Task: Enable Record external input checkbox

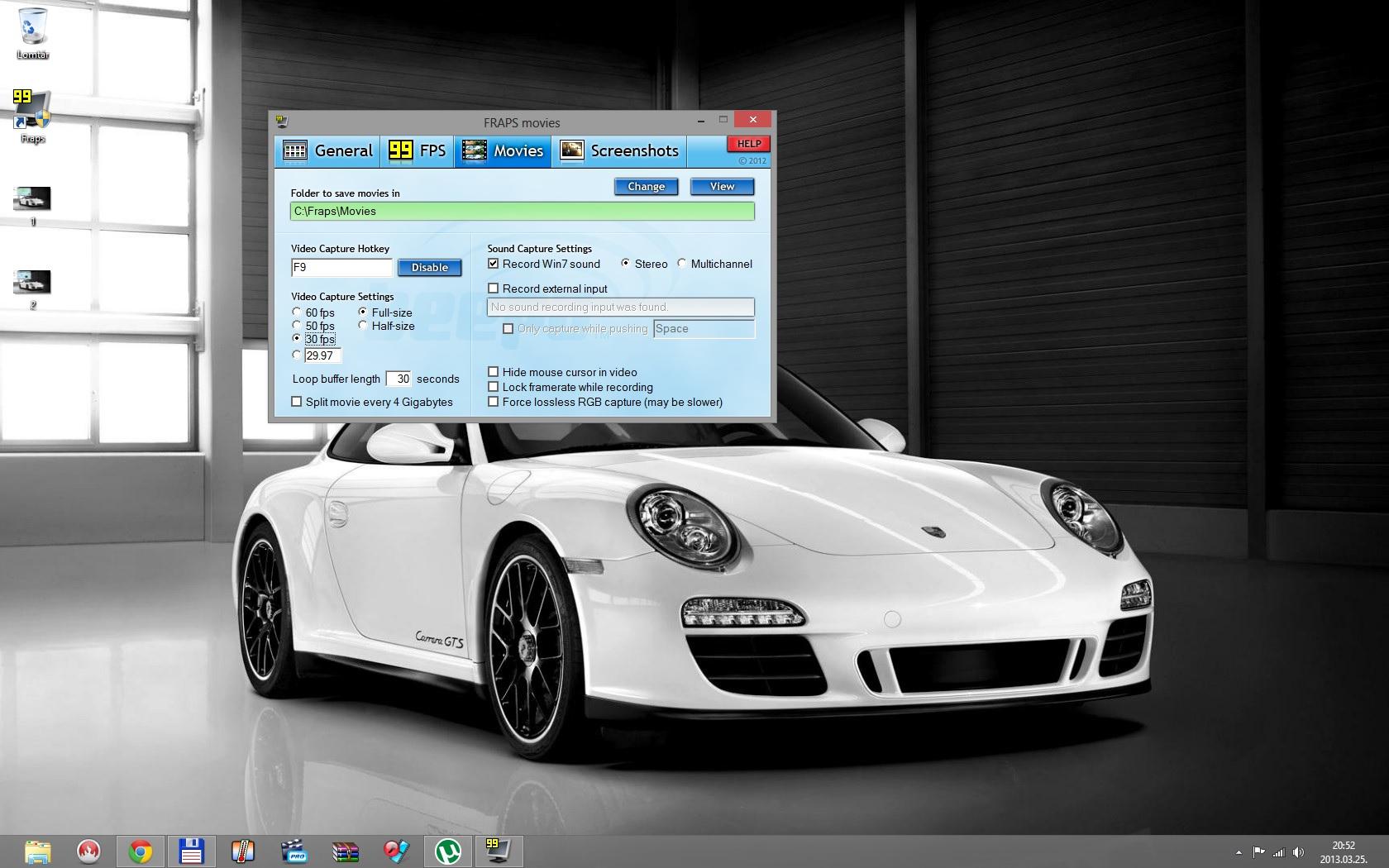Action: tap(494, 289)
